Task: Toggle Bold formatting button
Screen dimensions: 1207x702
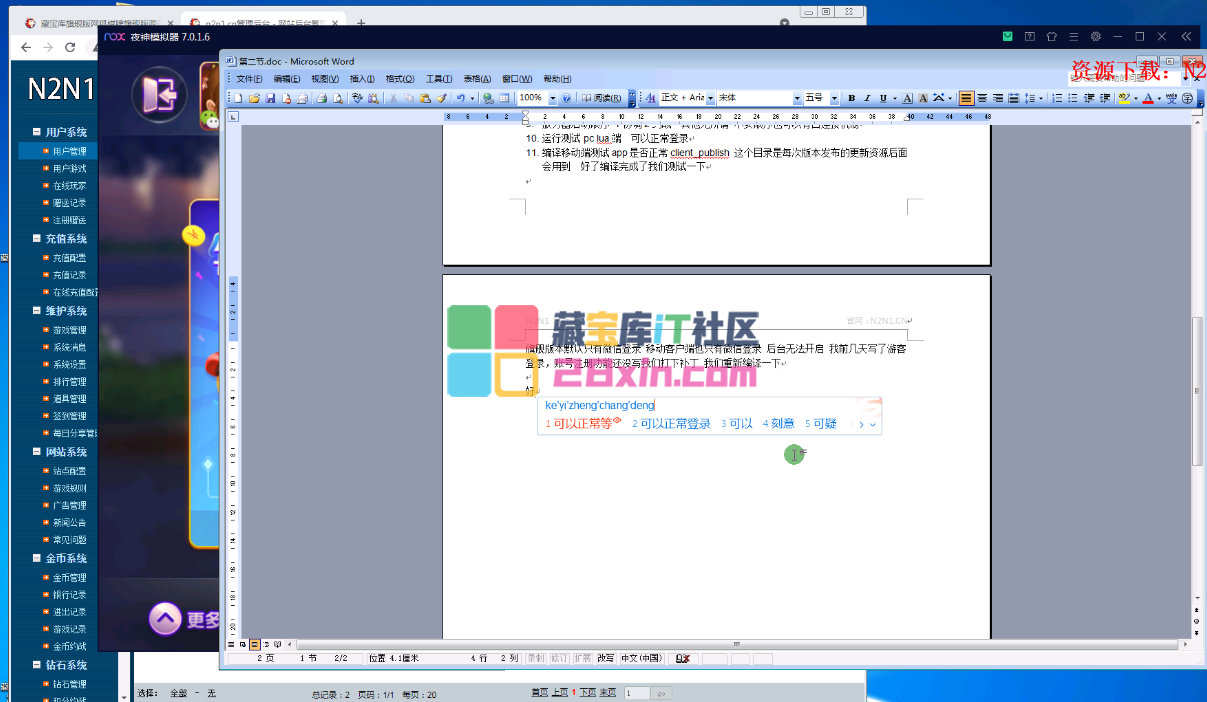Action: click(x=851, y=98)
